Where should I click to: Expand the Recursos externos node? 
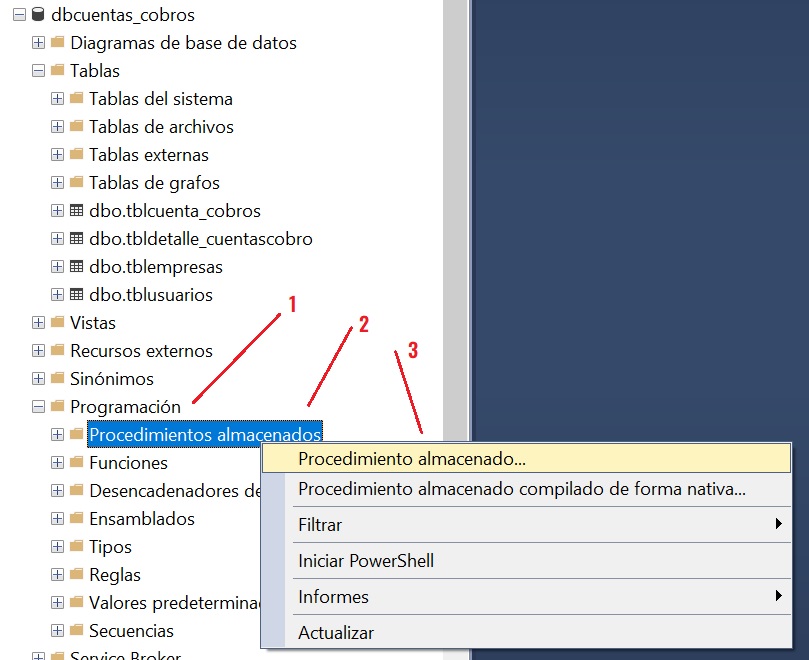point(38,351)
